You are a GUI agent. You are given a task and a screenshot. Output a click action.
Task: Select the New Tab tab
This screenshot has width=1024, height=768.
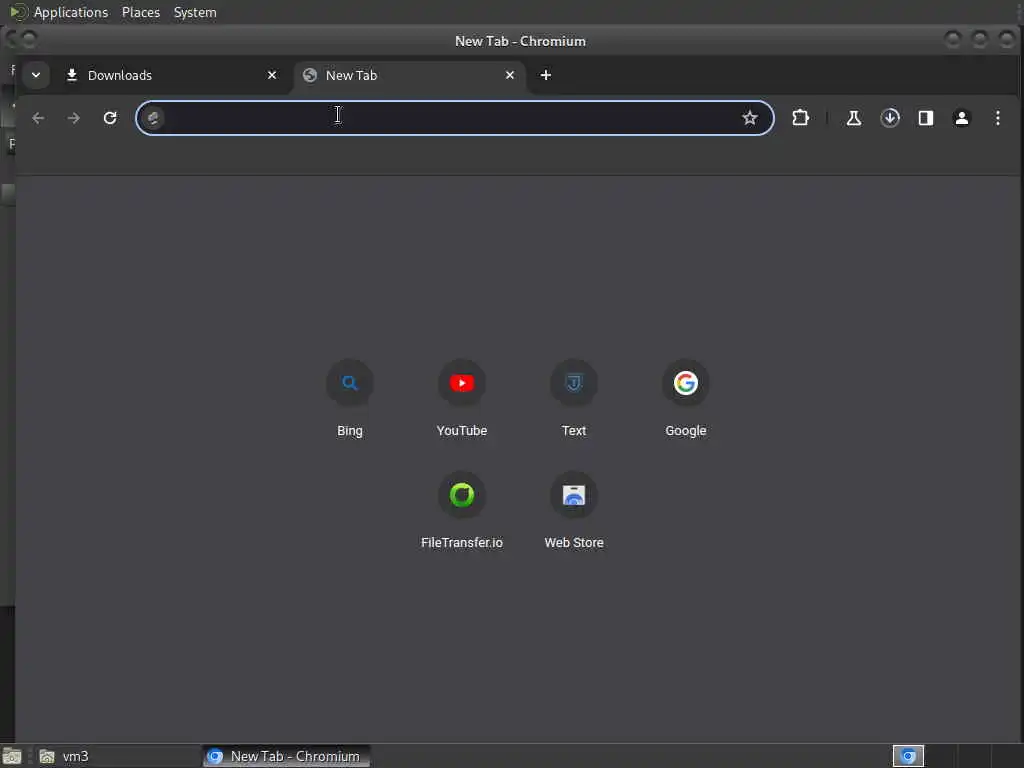[409, 75]
